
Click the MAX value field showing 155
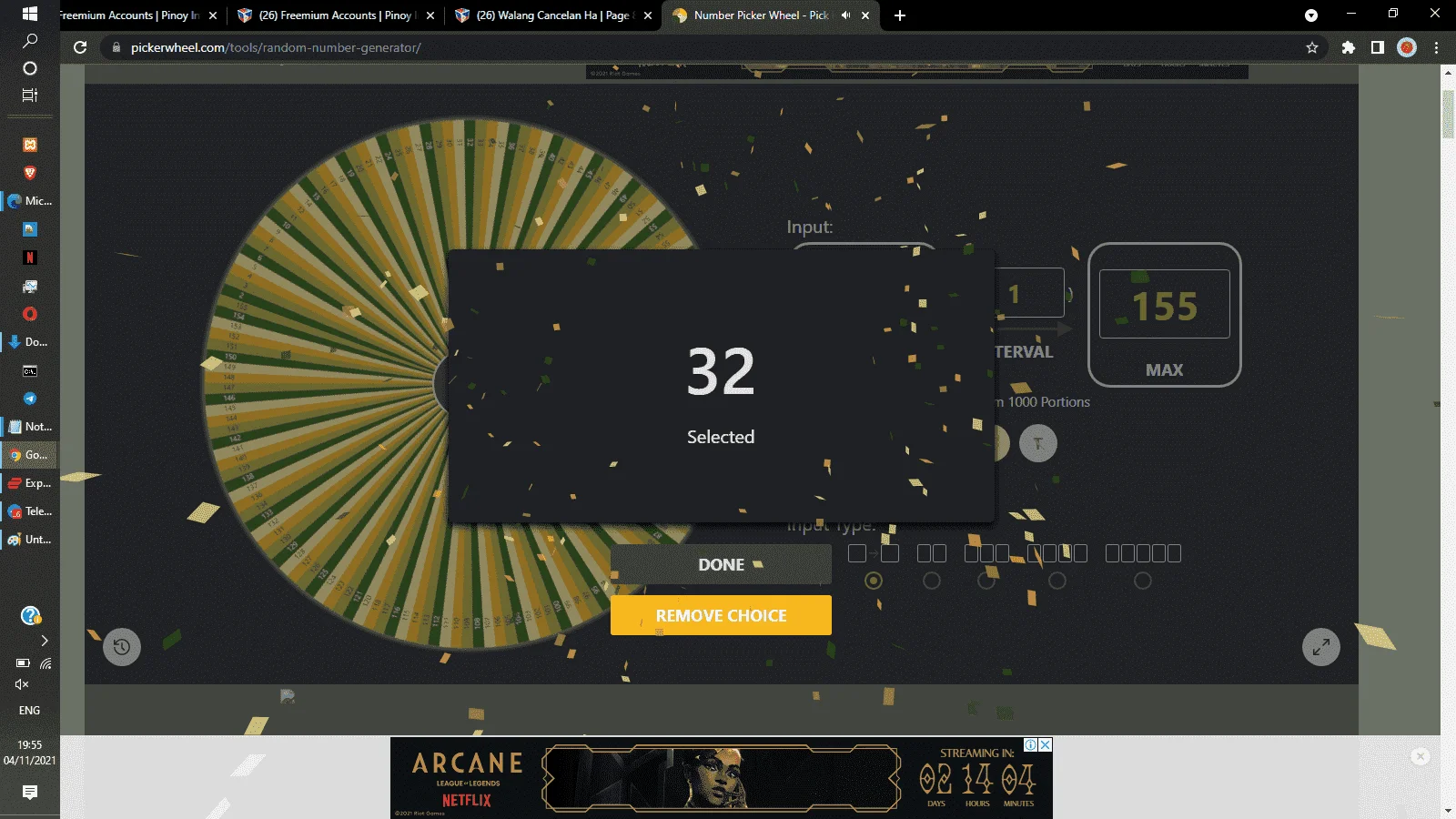pyautogui.click(x=1165, y=305)
